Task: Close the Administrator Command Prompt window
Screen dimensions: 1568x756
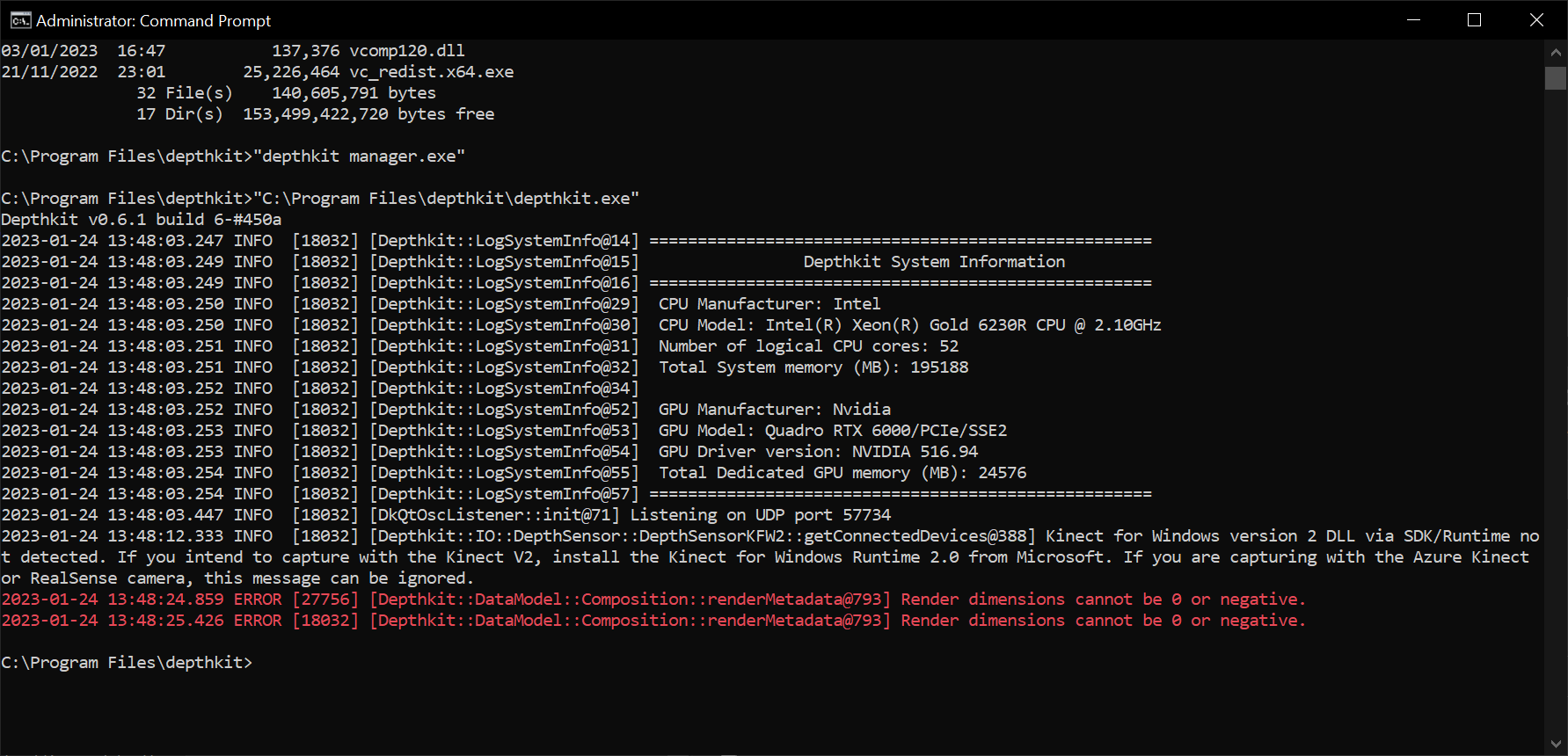Action: 1536,20
